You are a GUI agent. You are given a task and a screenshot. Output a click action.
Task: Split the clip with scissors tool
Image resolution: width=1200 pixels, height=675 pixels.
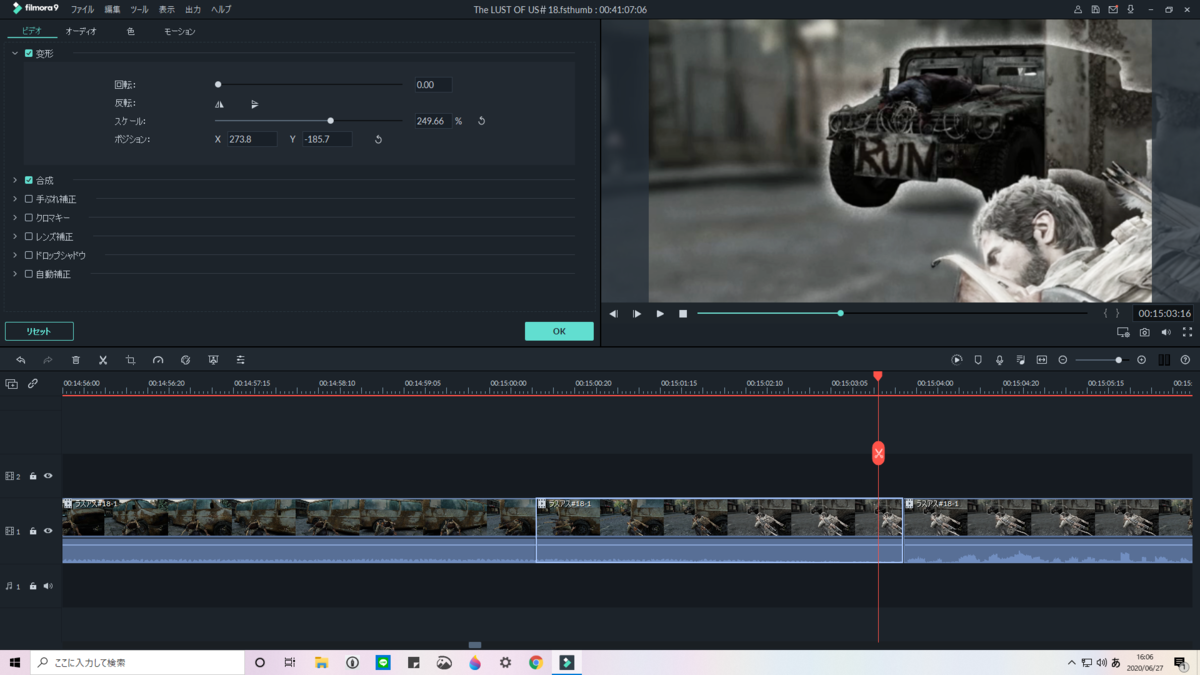103,360
